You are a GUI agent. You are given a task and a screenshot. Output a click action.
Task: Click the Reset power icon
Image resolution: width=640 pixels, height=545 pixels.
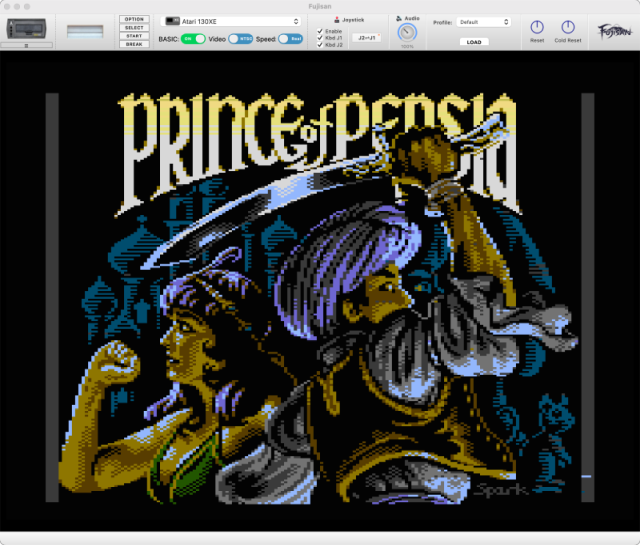click(537, 27)
